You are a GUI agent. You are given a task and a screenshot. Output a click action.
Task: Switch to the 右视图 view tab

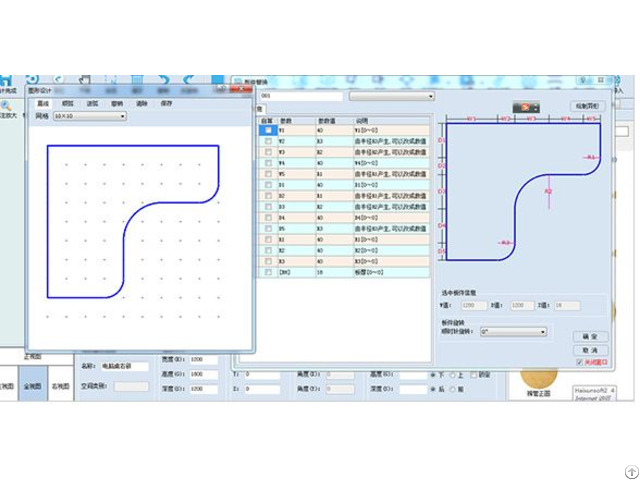click(60, 385)
